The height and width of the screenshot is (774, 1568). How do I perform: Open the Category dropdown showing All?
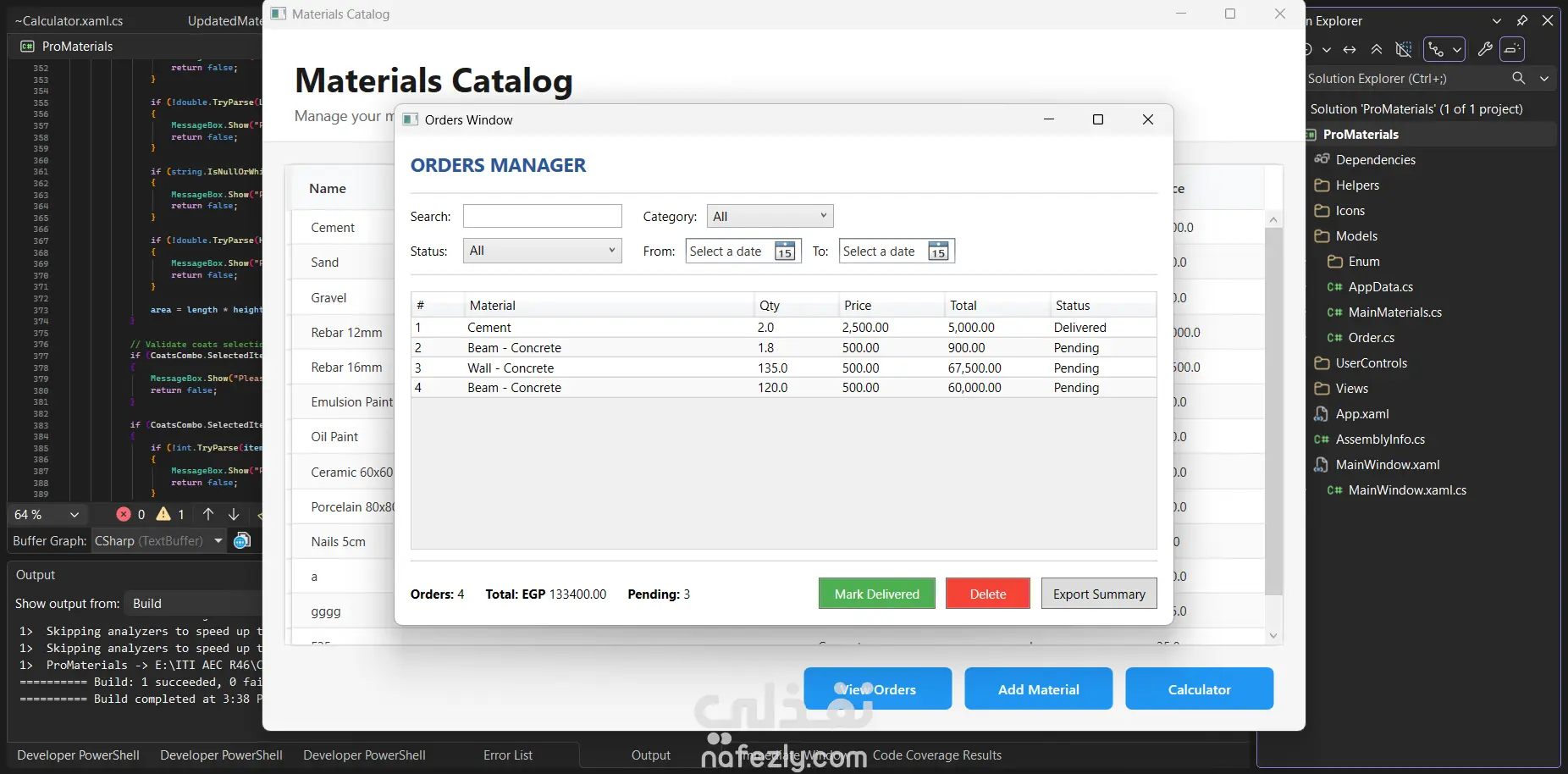770,216
